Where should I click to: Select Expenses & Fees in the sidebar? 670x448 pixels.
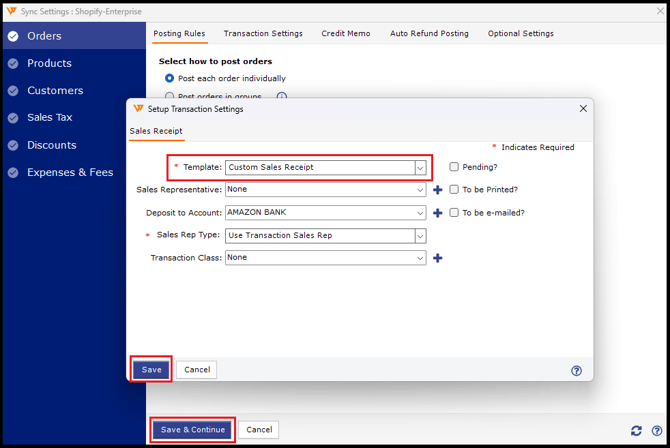pos(70,172)
